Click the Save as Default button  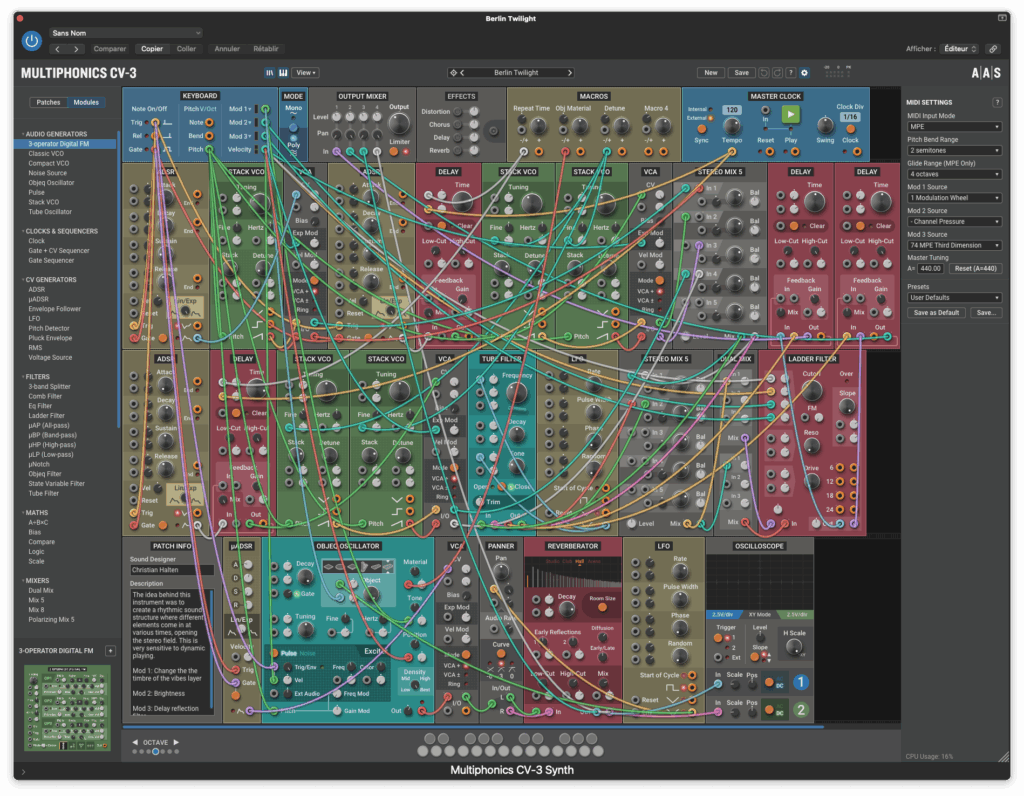[937, 312]
